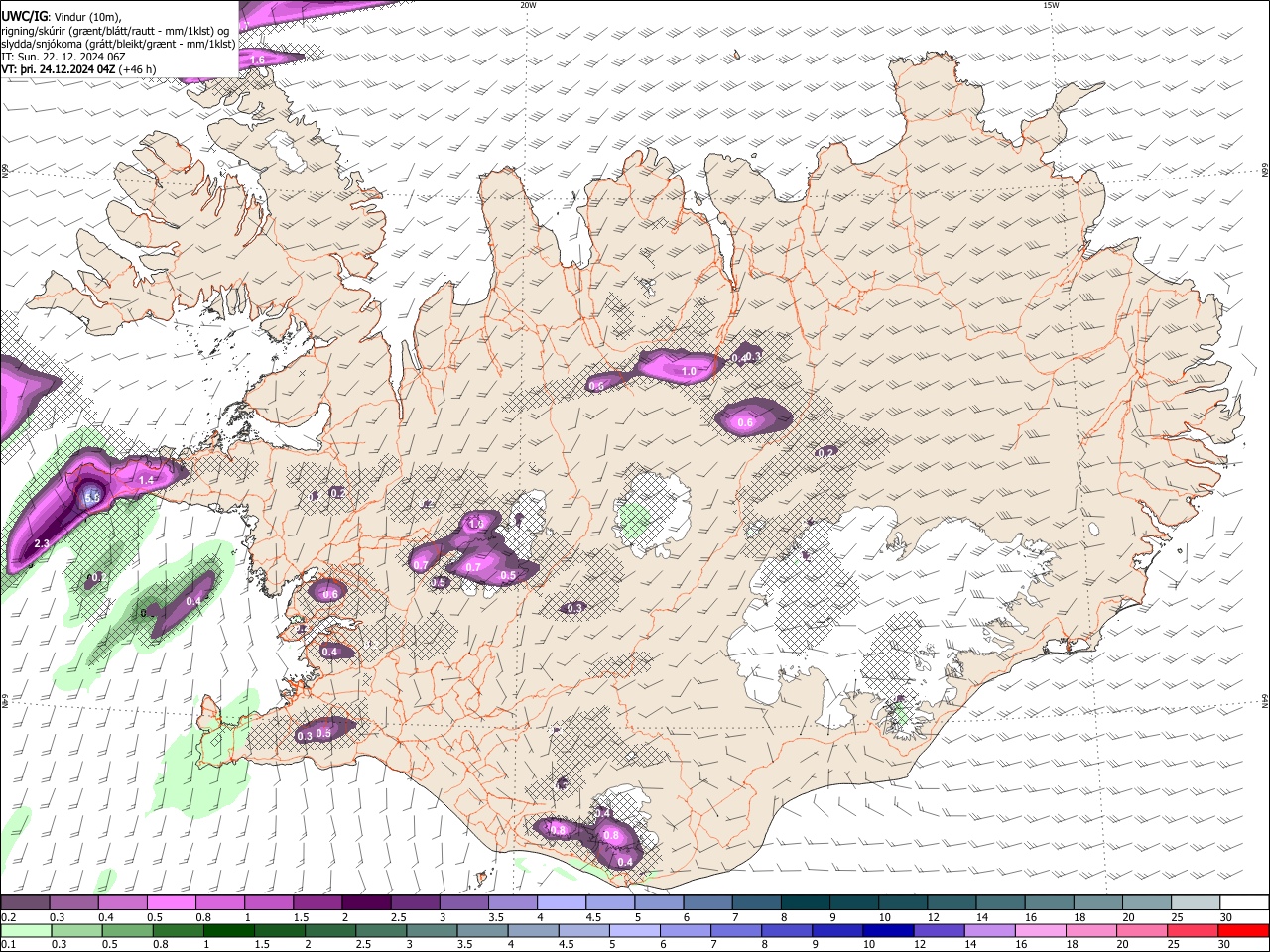Pick the darkest green lower swatch between 1 and 1.5
1270x952 pixels.
(229, 931)
